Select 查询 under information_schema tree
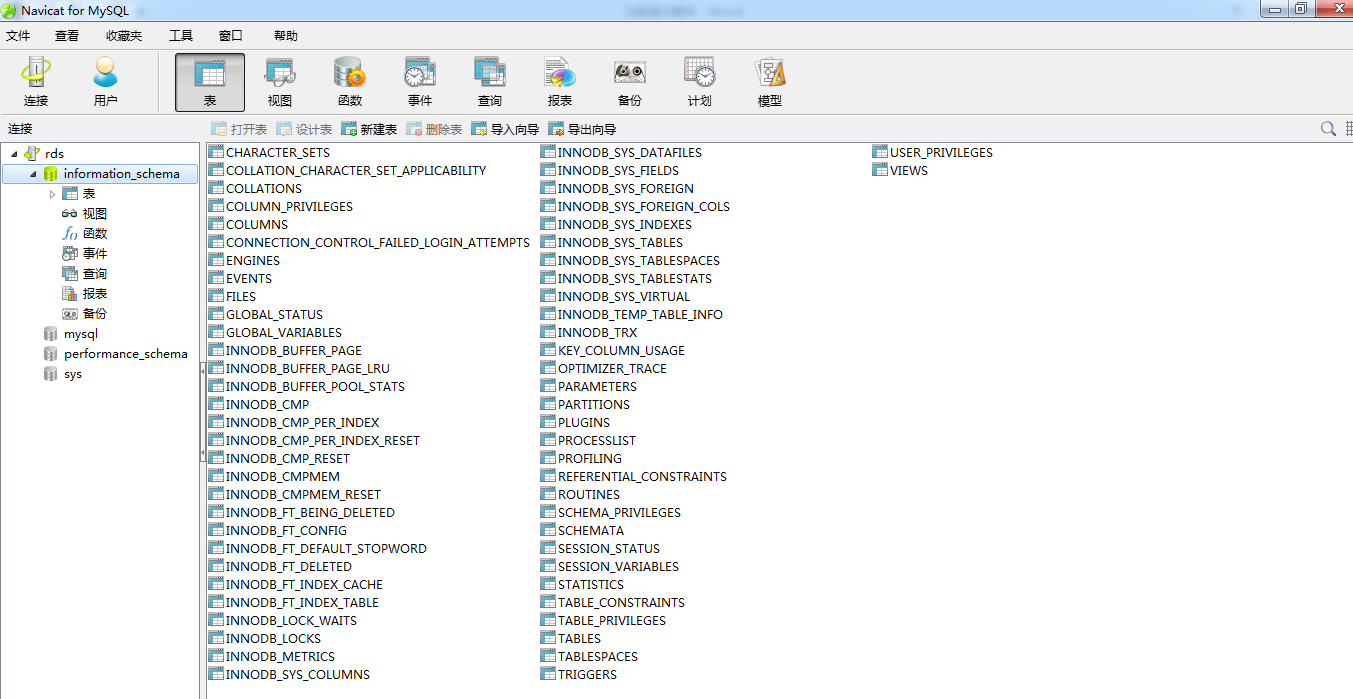The image size is (1353, 699). point(95,274)
